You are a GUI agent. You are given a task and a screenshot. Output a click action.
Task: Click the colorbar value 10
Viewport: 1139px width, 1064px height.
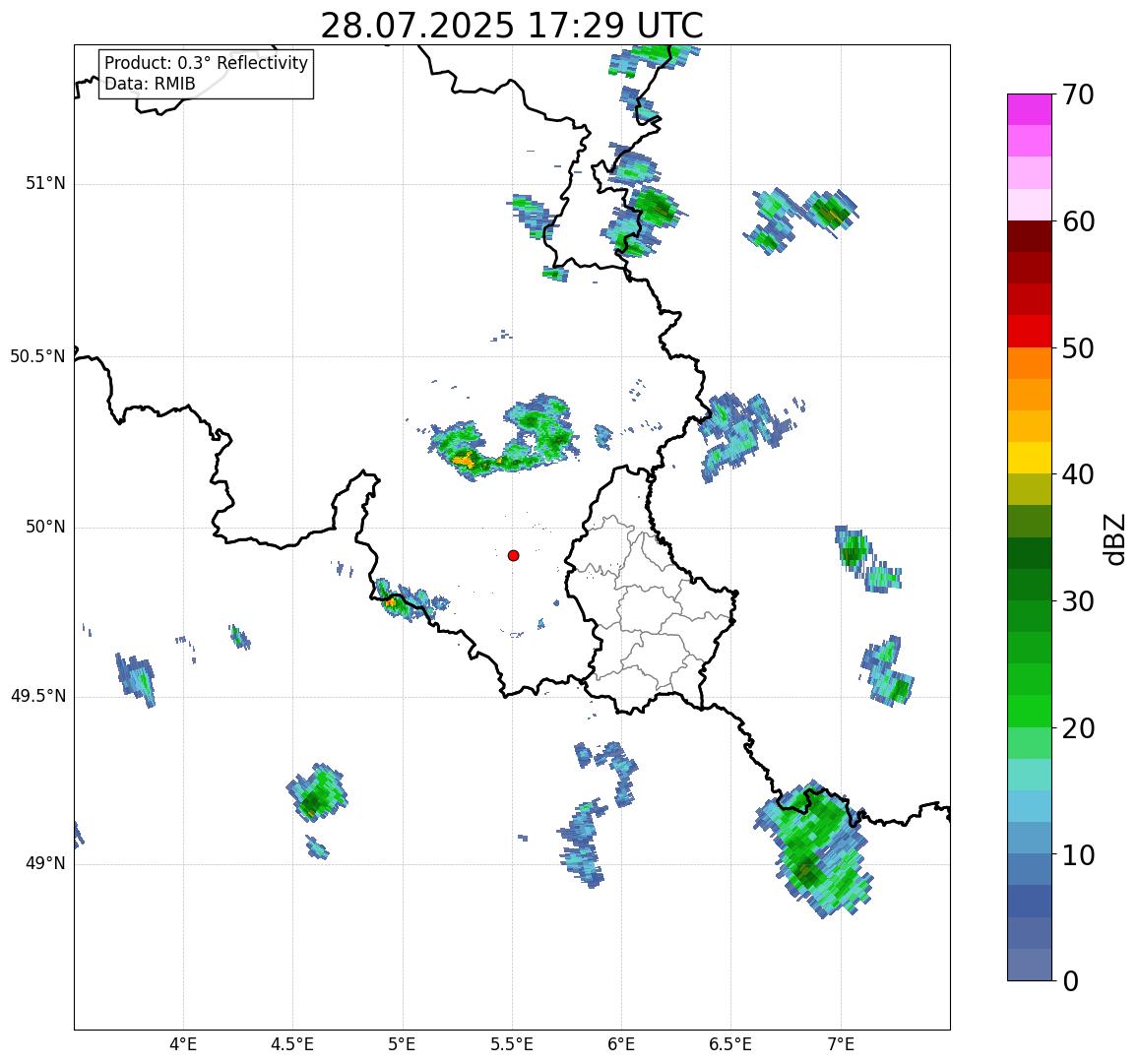(x=1078, y=854)
